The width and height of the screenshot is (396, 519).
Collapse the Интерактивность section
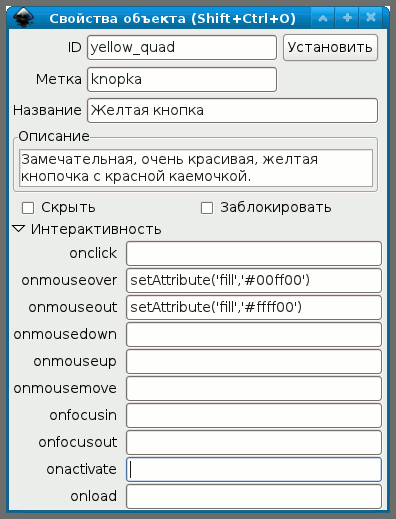19,229
